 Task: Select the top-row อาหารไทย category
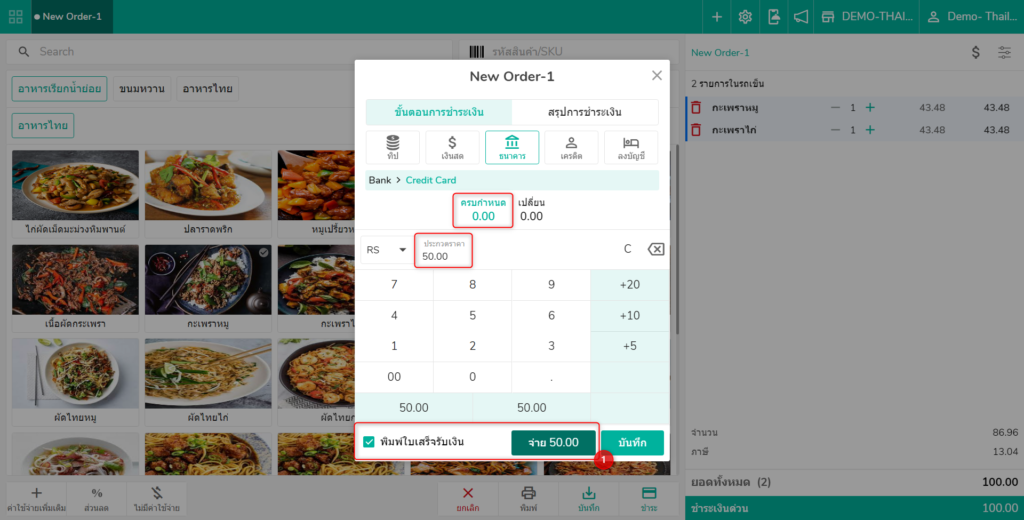click(207, 89)
